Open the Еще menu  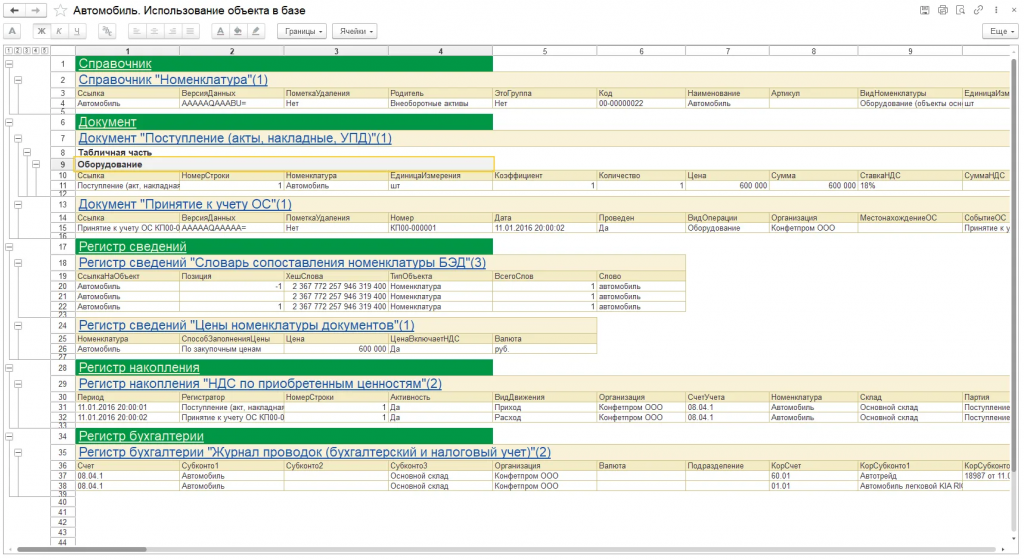click(1000, 31)
